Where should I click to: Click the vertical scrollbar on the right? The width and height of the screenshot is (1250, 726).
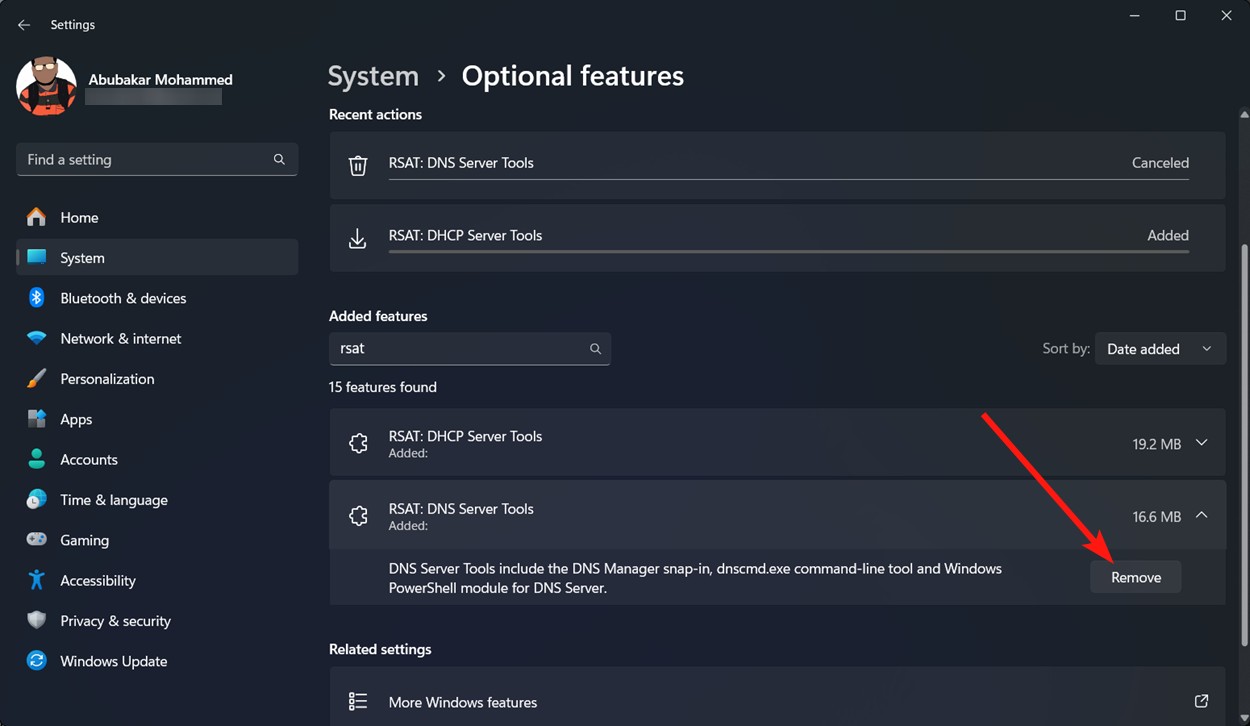click(1243, 440)
